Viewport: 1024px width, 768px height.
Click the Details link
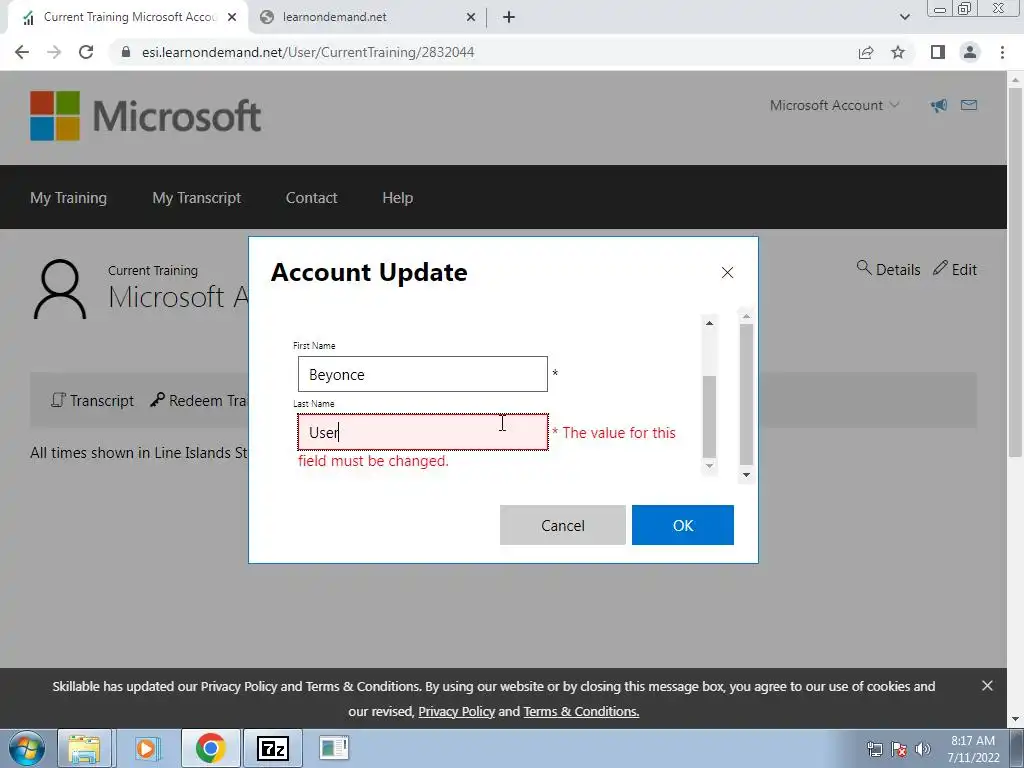(889, 269)
